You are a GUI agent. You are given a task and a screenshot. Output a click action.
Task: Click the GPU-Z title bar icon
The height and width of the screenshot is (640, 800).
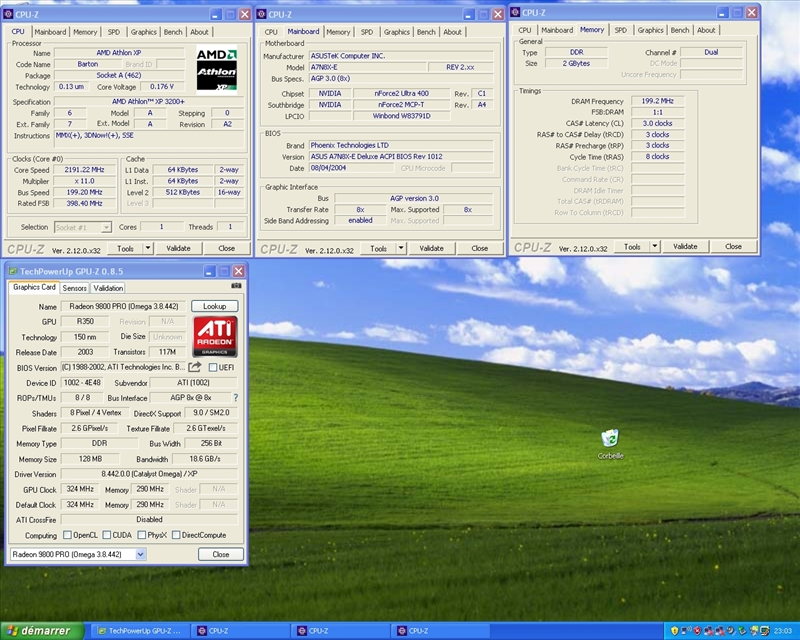pos(12,271)
